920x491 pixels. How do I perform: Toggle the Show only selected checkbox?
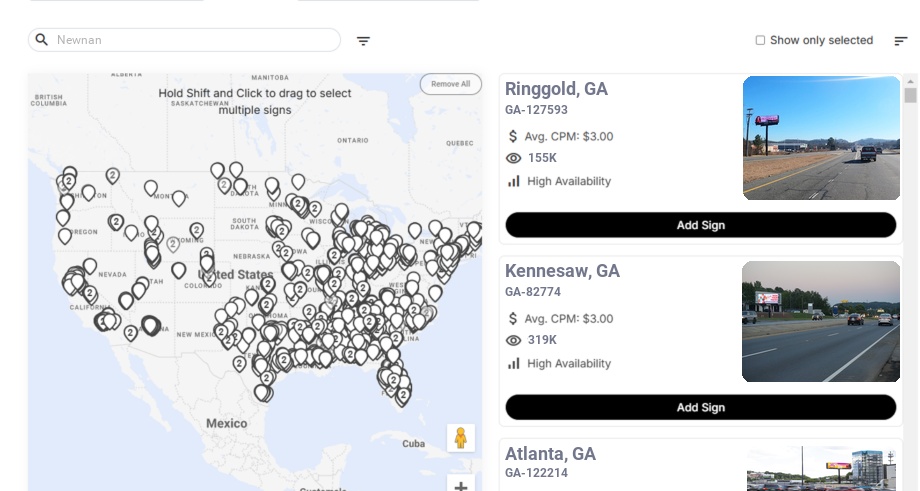(760, 41)
